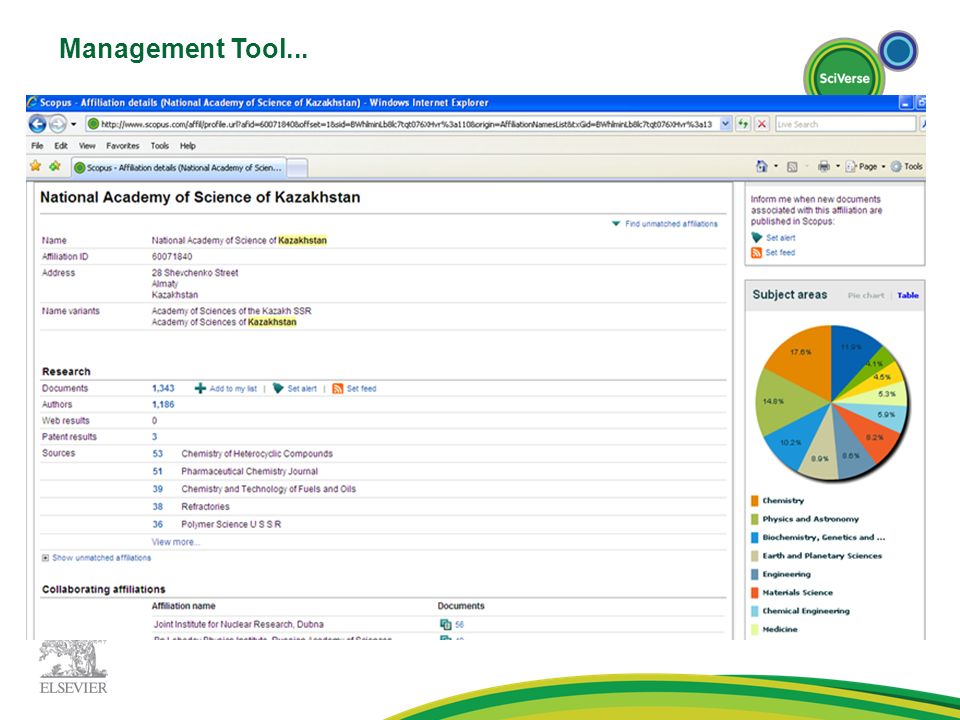Image resolution: width=960 pixels, height=720 pixels.
Task: Click the sidebar Set alert bell icon
Action: coord(757,238)
